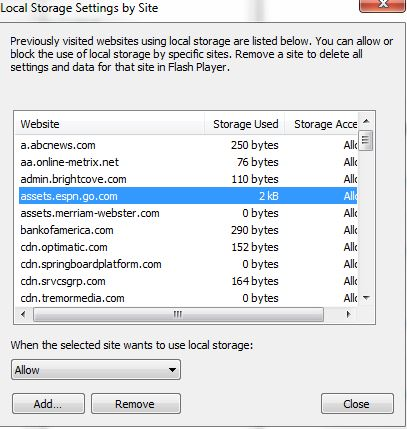Select assets.merriam-webster.com in the list
The width and height of the screenshot is (407, 429).
tap(188, 213)
